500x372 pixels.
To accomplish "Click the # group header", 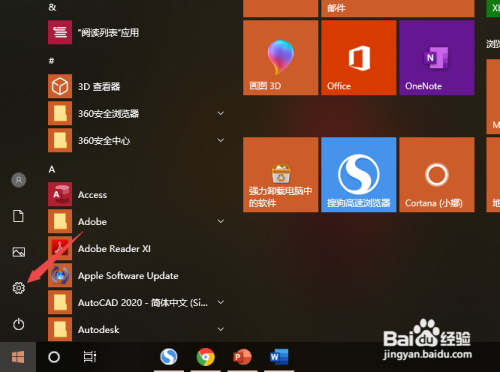I will point(51,61).
